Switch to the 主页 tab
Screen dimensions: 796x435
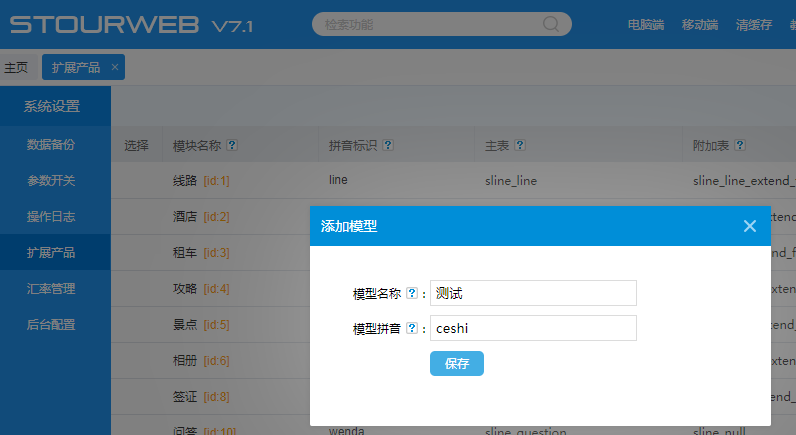[16, 68]
